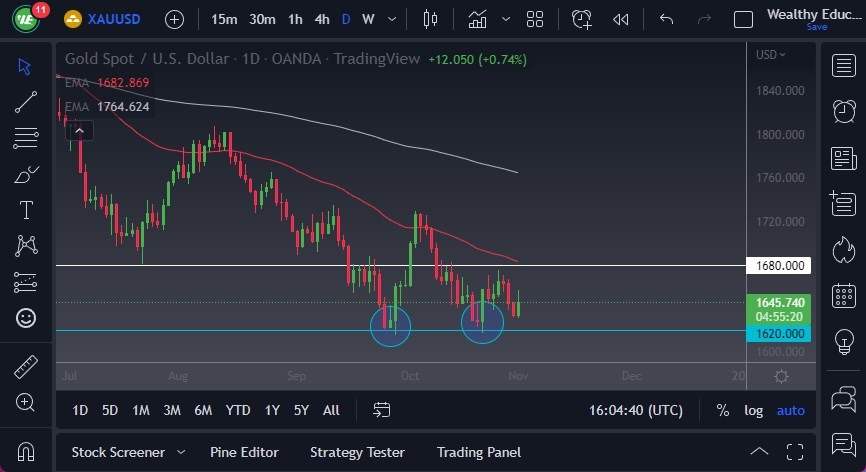Click the undo arrow in top toolbar
Viewport: 866px width, 472px height.
[667, 19]
